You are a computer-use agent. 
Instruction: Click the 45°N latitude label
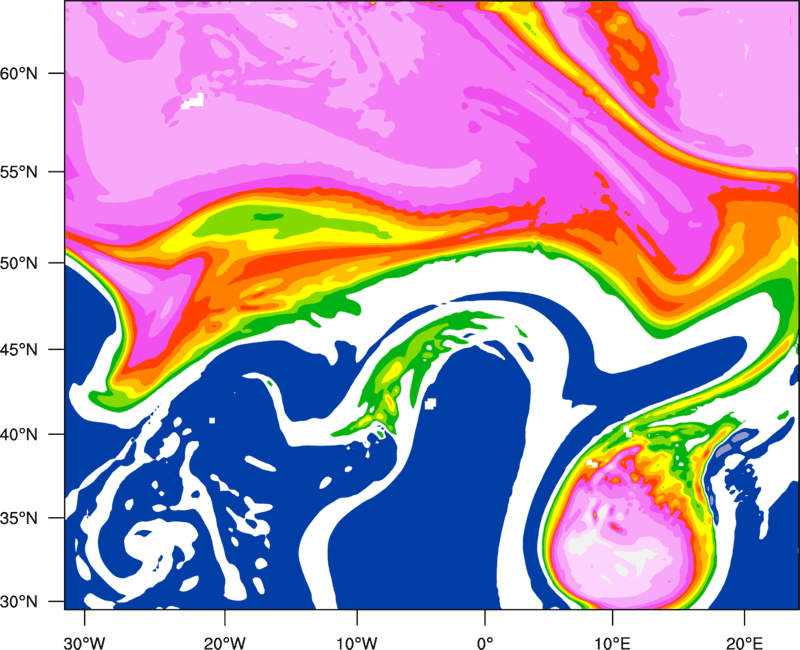point(19,349)
